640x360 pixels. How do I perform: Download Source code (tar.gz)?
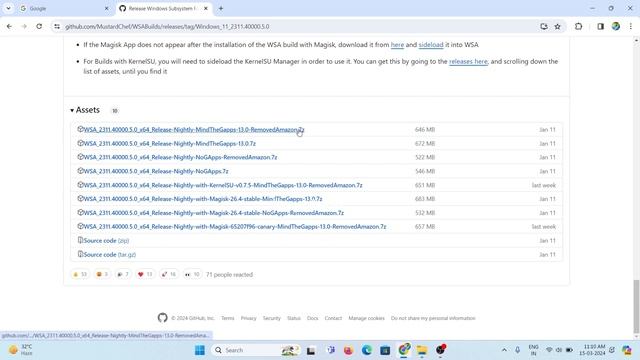(109, 255)
